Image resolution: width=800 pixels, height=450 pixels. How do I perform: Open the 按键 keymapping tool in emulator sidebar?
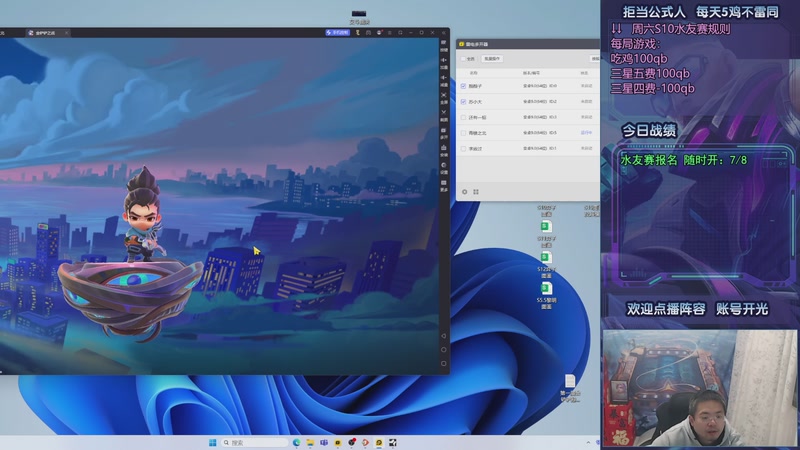444,45
